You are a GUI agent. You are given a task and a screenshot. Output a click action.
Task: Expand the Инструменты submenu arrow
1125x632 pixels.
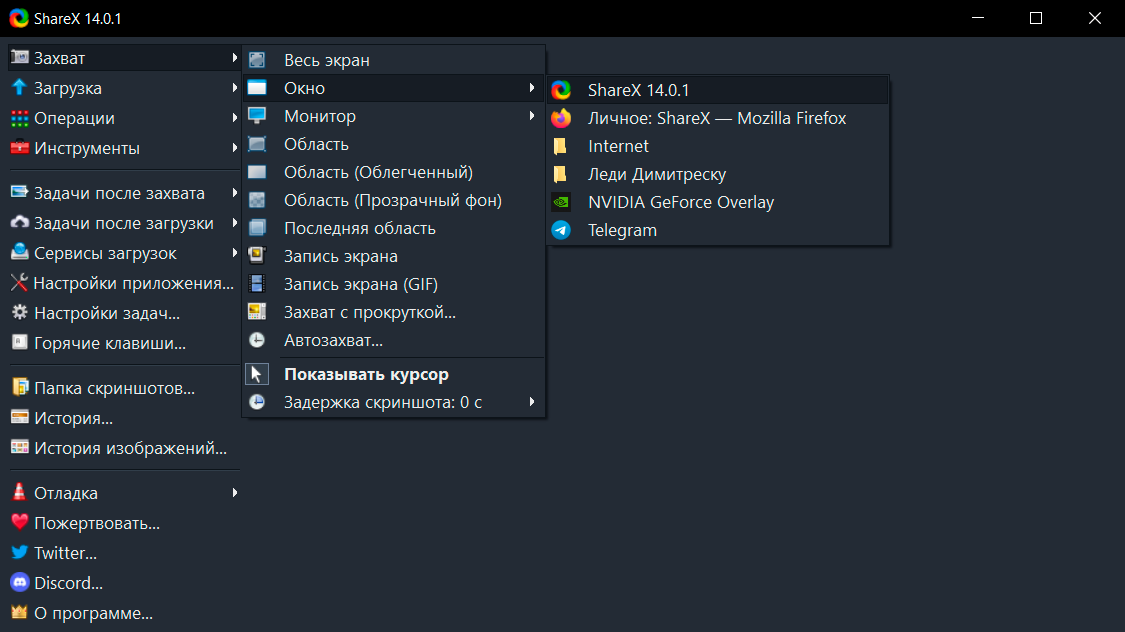(234, 148)
